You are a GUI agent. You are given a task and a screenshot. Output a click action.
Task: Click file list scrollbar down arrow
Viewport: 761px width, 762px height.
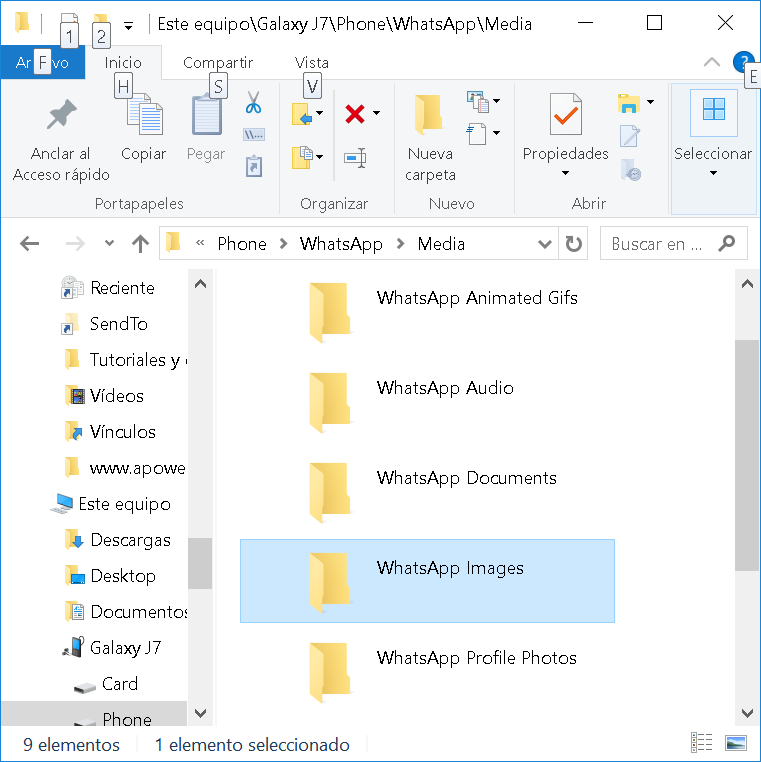pos(747,713)
